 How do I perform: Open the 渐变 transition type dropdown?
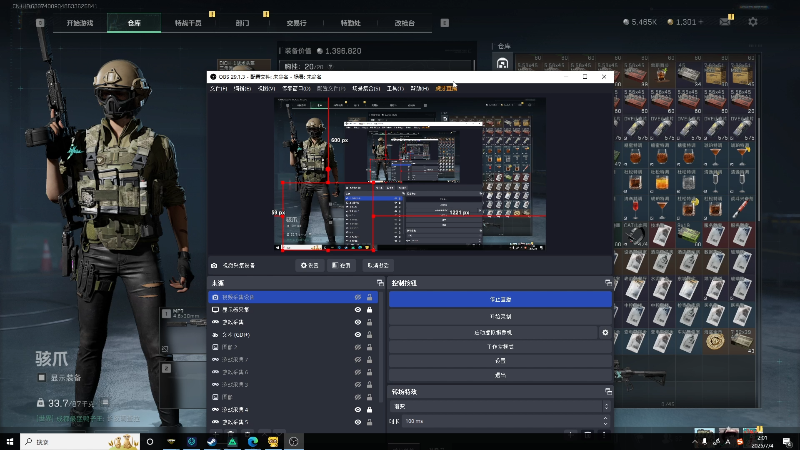click(x=499, y=406)
